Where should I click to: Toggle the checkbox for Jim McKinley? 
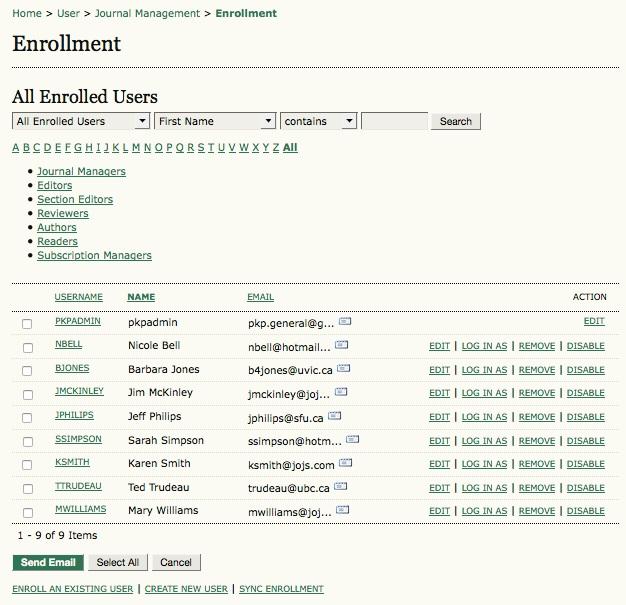pyautogui.click(x=28, y=395)
